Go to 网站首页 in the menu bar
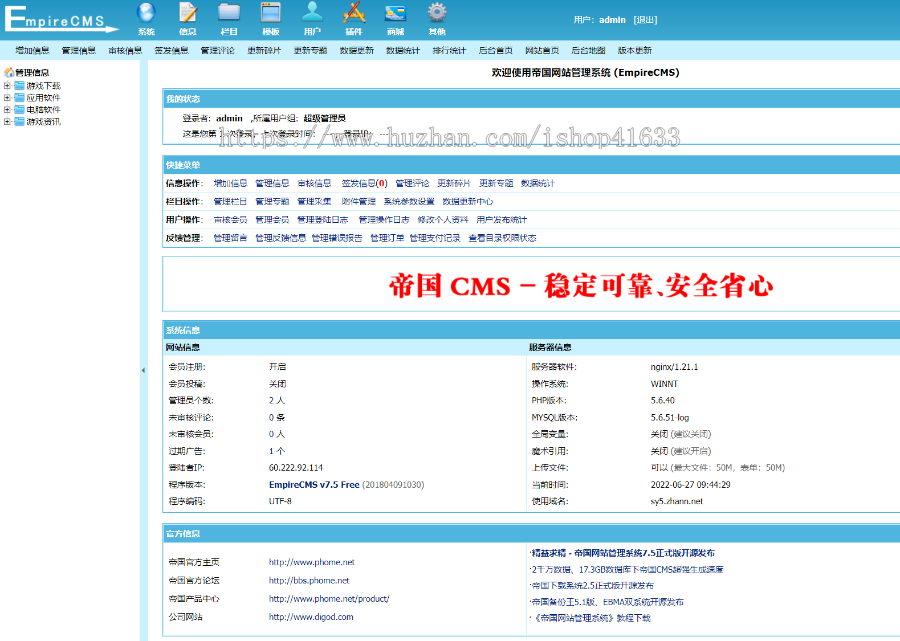Image resolution: width=900 pixels, height=641 pixels. [542, 50]
